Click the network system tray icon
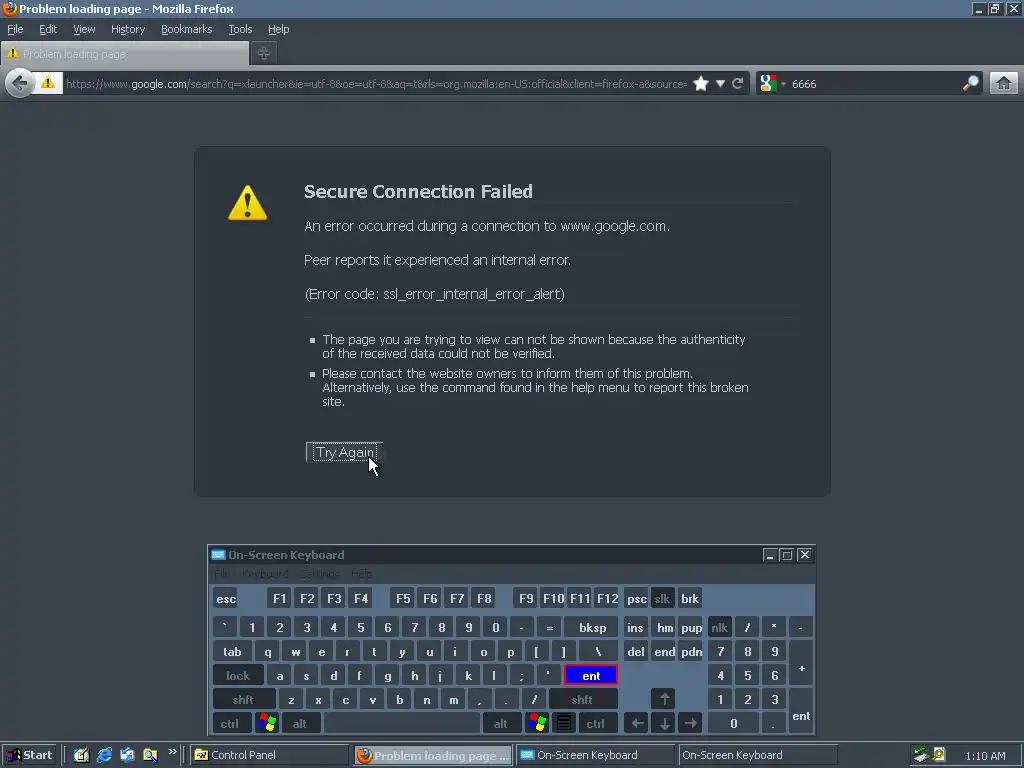 (921, 754)
